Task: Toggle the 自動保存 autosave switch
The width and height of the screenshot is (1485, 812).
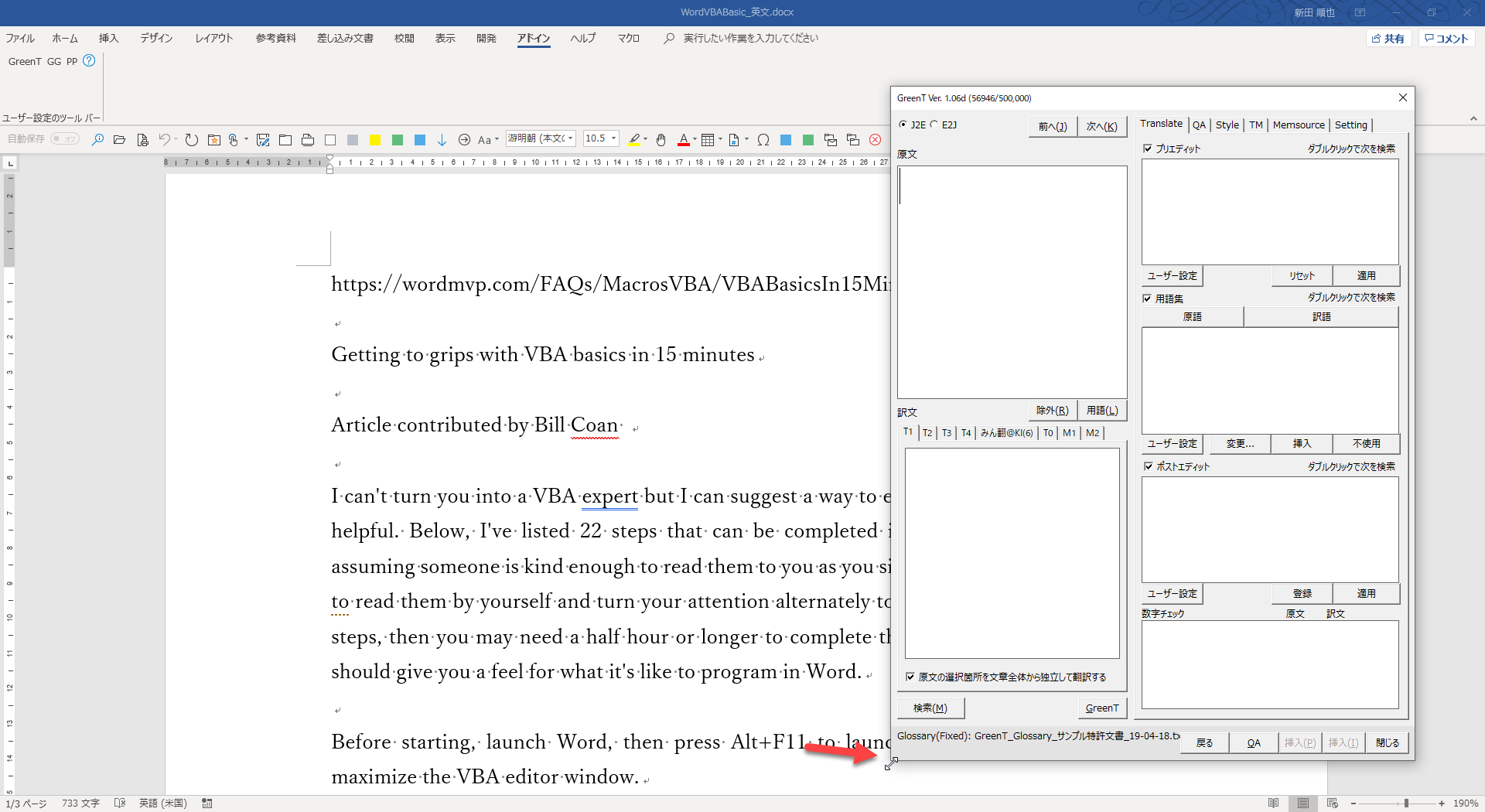Action: tap(65, 139)
